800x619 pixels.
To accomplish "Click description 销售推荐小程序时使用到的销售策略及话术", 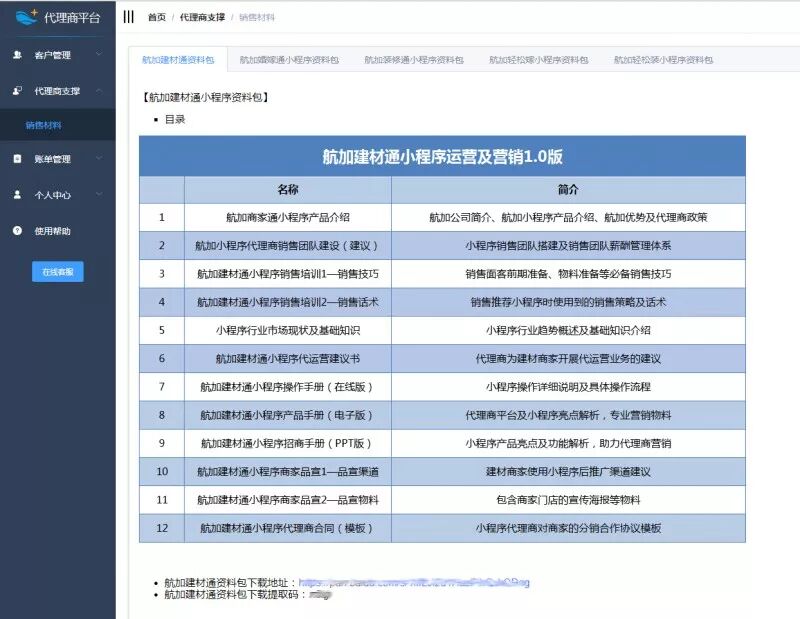I will coord(568,302).
